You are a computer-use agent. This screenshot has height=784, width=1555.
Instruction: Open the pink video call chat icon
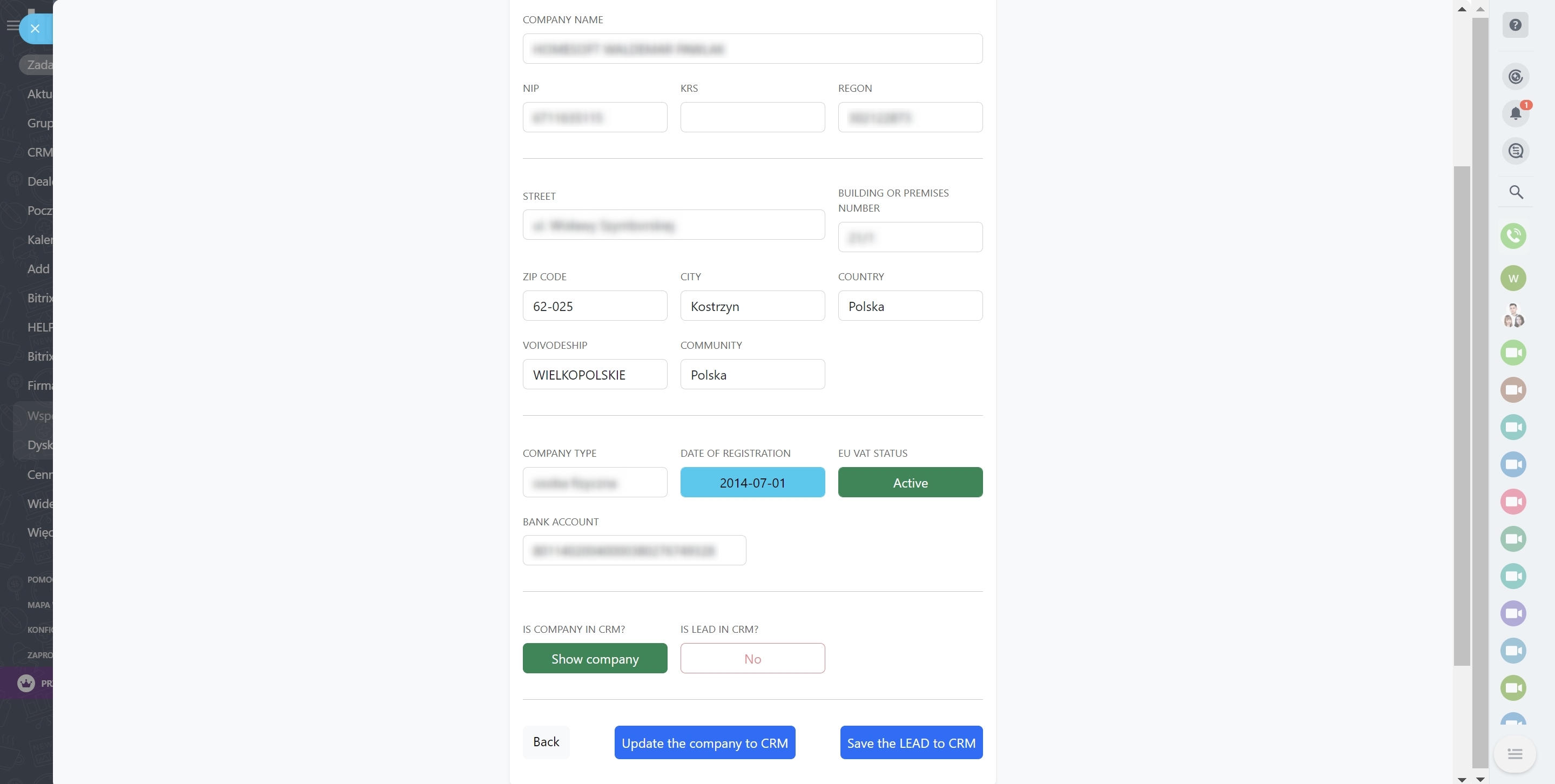coord(1513,502)
